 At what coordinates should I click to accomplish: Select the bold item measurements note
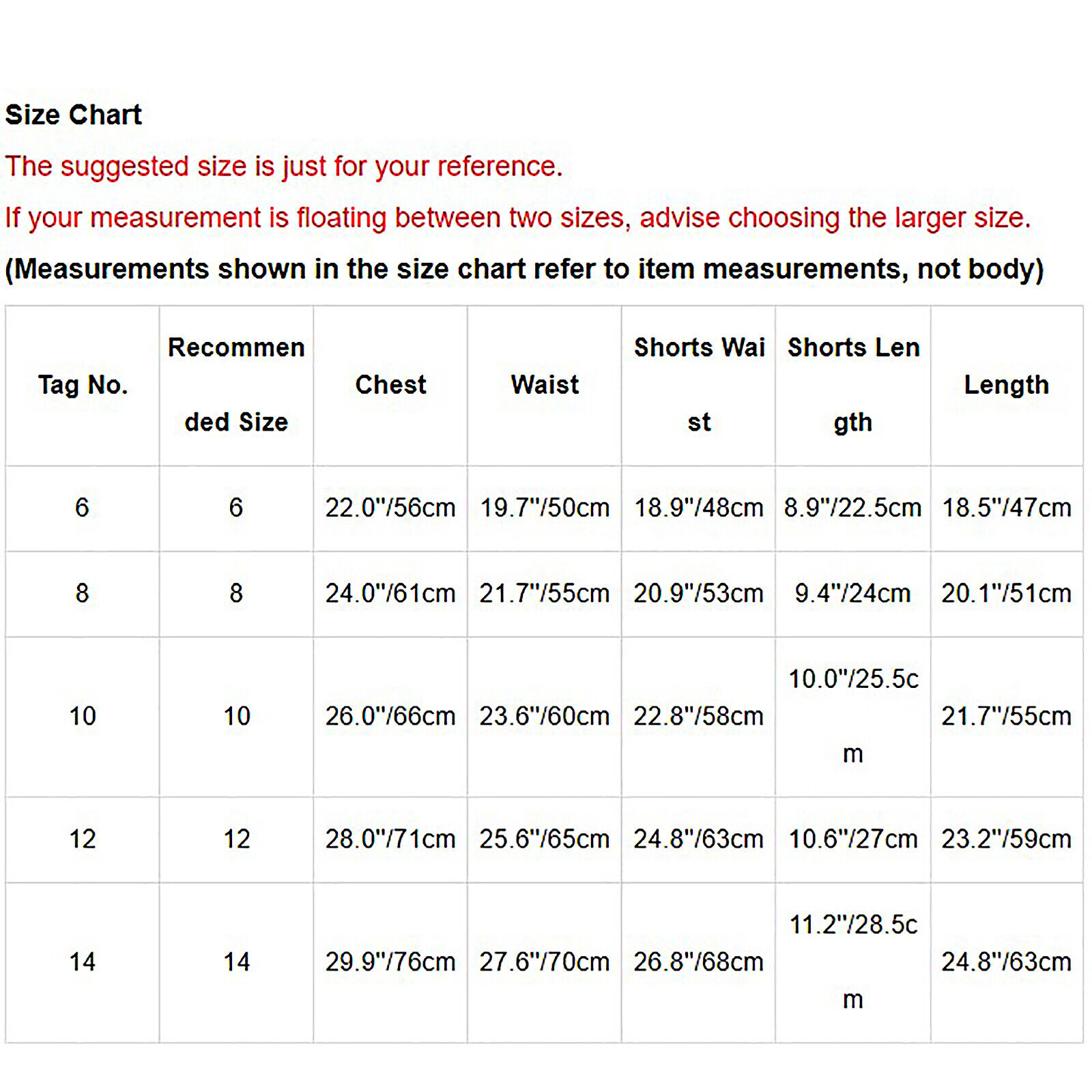tap(524, 270)
